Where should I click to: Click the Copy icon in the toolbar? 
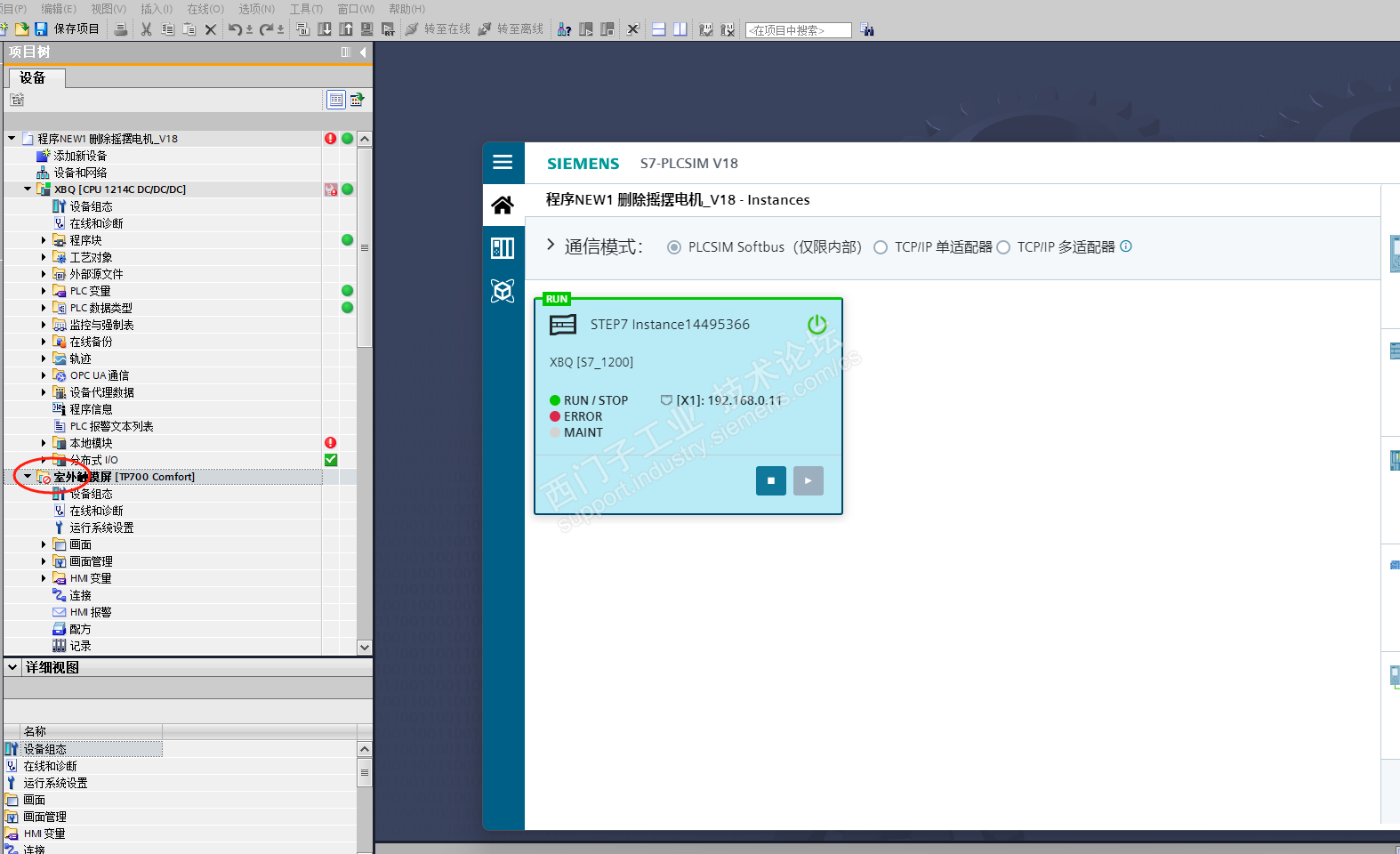tap(168, 29)
